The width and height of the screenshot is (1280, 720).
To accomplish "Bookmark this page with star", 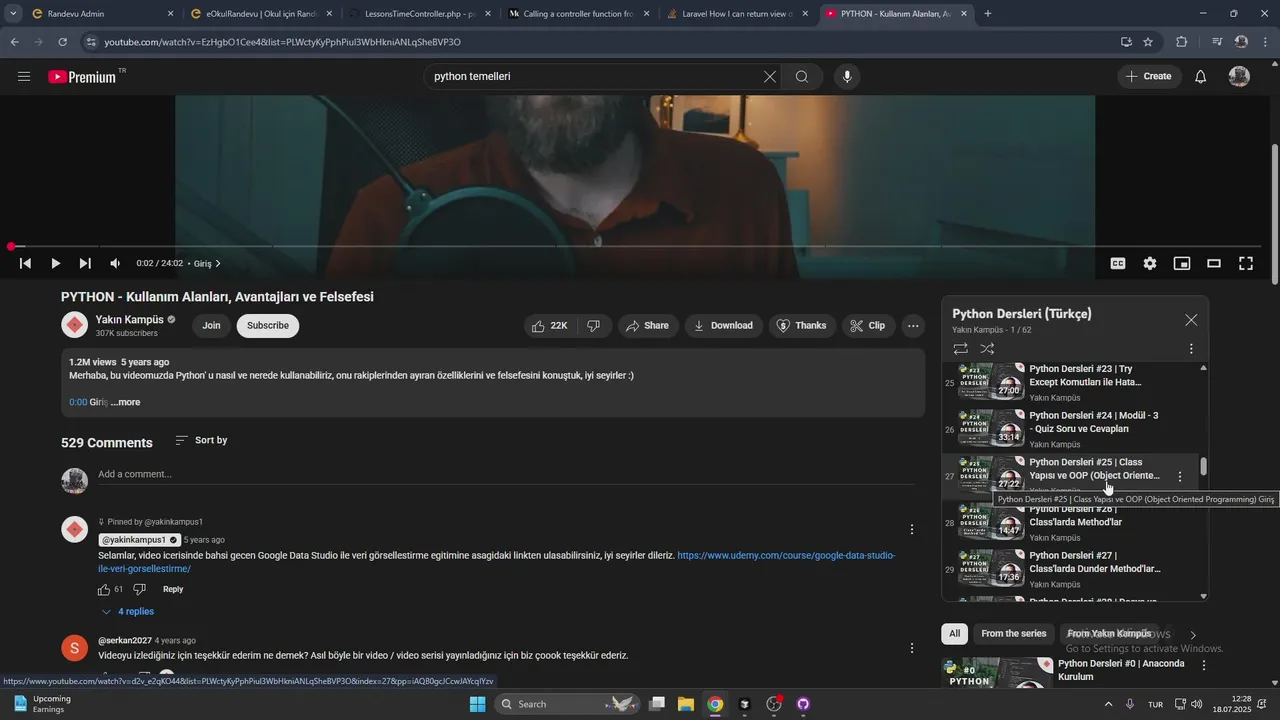I will coord(1148,42).
